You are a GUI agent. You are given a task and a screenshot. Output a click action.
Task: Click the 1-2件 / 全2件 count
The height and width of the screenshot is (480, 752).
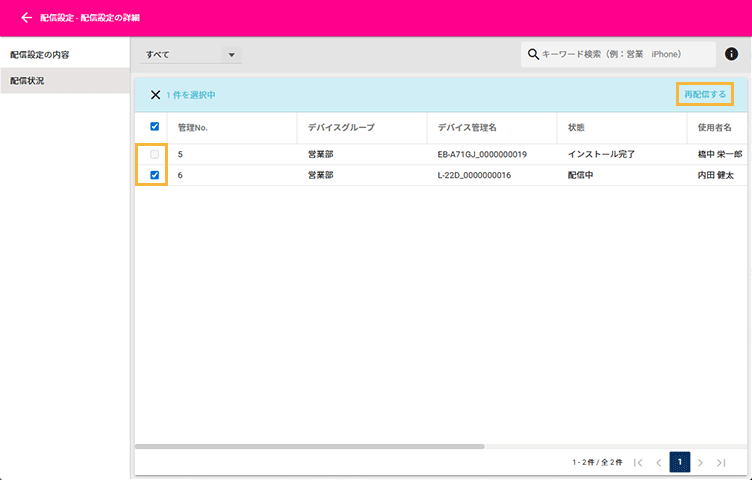597,462
